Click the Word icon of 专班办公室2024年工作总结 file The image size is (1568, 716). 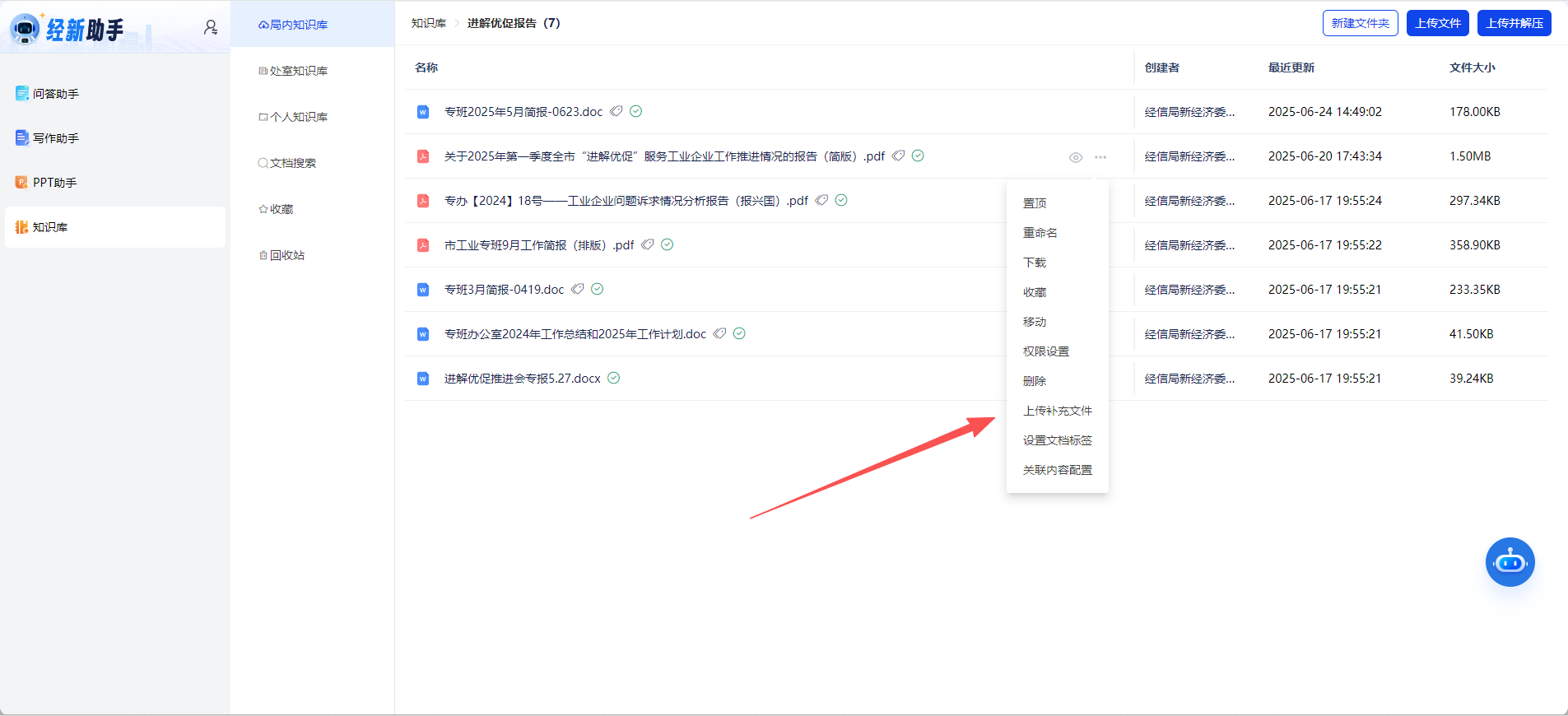click(423, 334)
